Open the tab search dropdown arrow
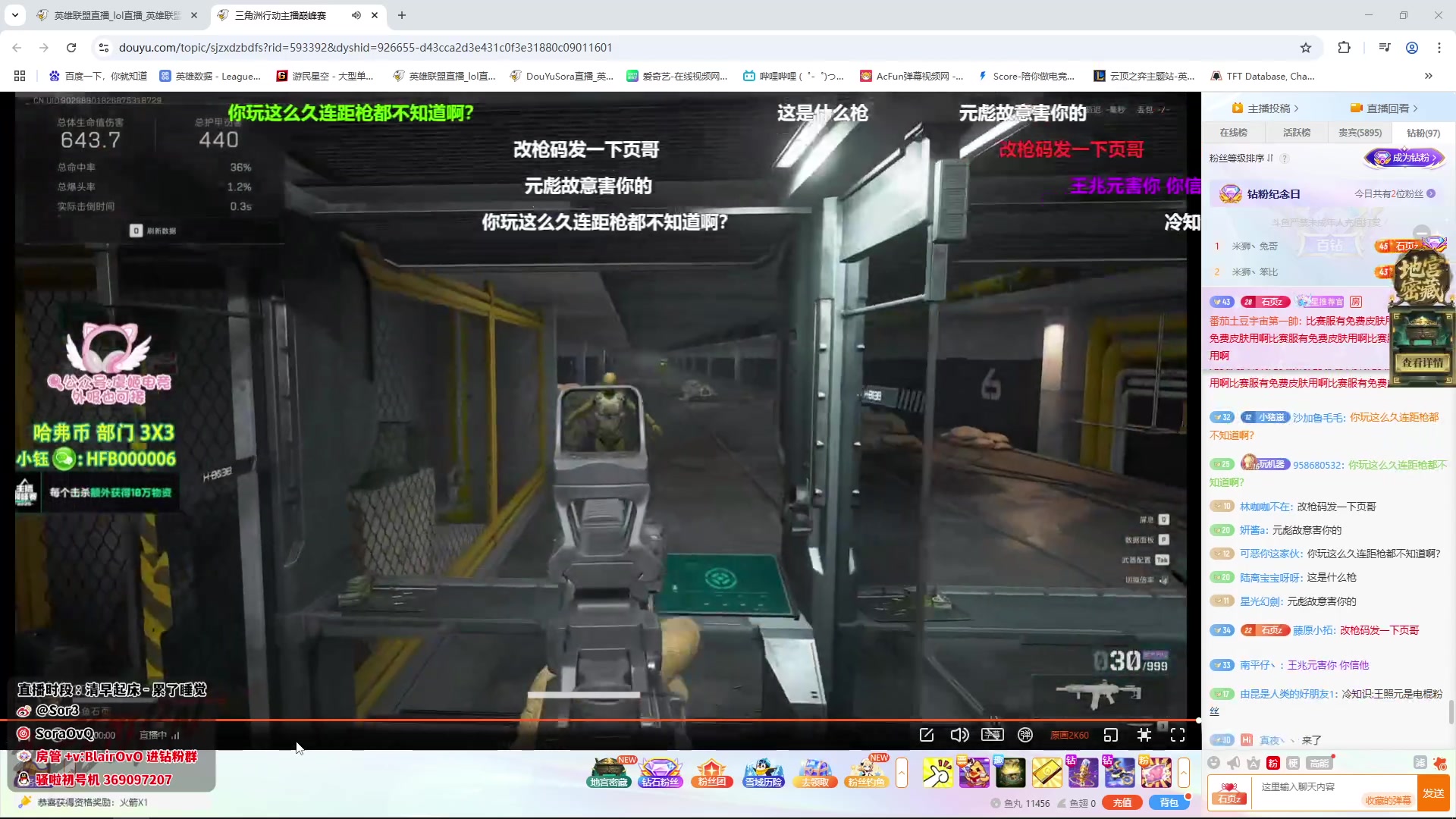This screenshot has height=819, width=1456. click(x=15, y=15)
